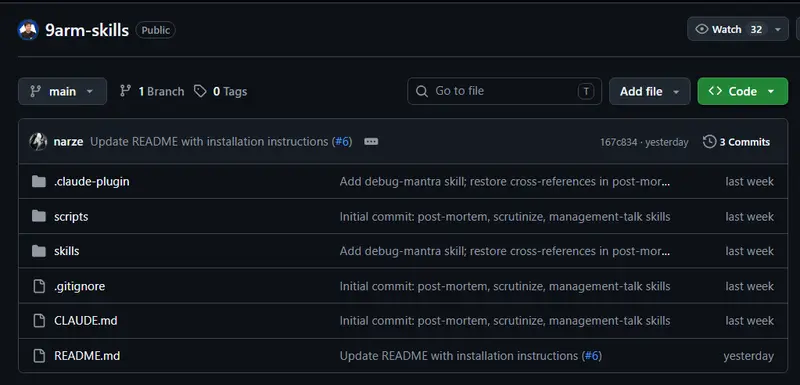
Task: Click 'last week' on .gitignore row
Action: (749, 287)
